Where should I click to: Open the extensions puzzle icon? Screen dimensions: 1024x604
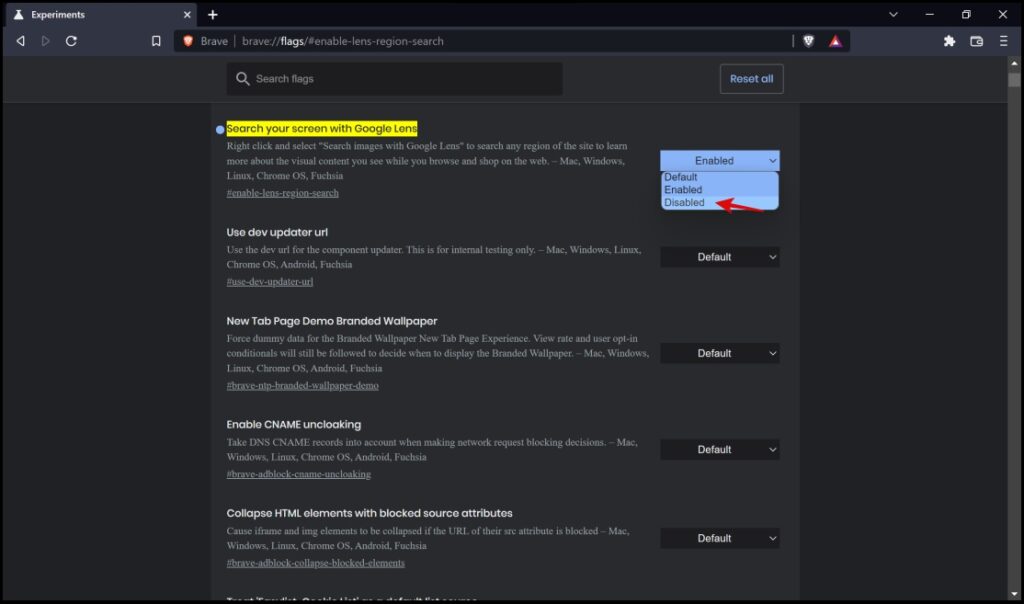point(950,41)
